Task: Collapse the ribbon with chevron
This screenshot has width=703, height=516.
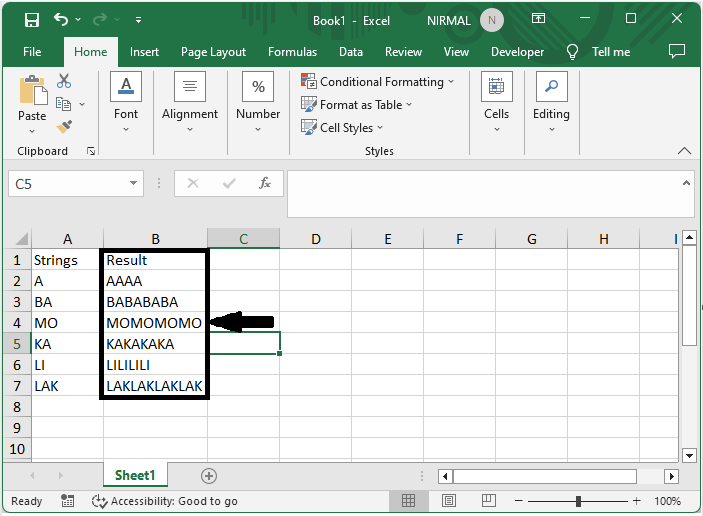Action: click(x=684, y=151)
